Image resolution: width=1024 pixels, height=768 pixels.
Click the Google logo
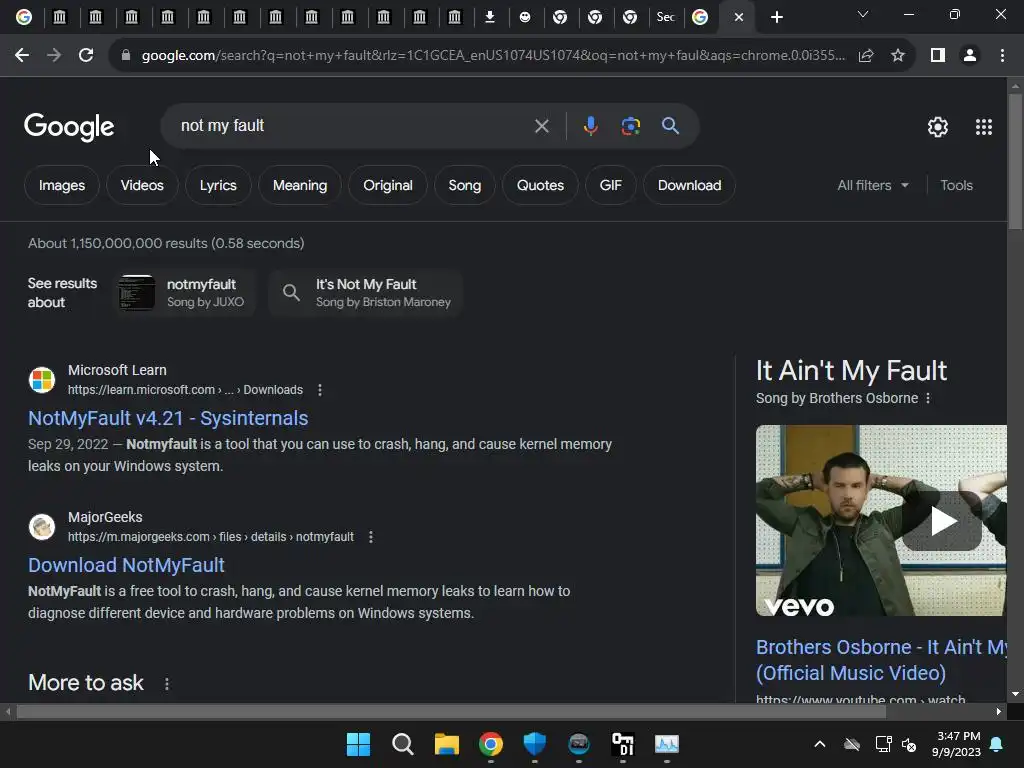click(69, 127)
